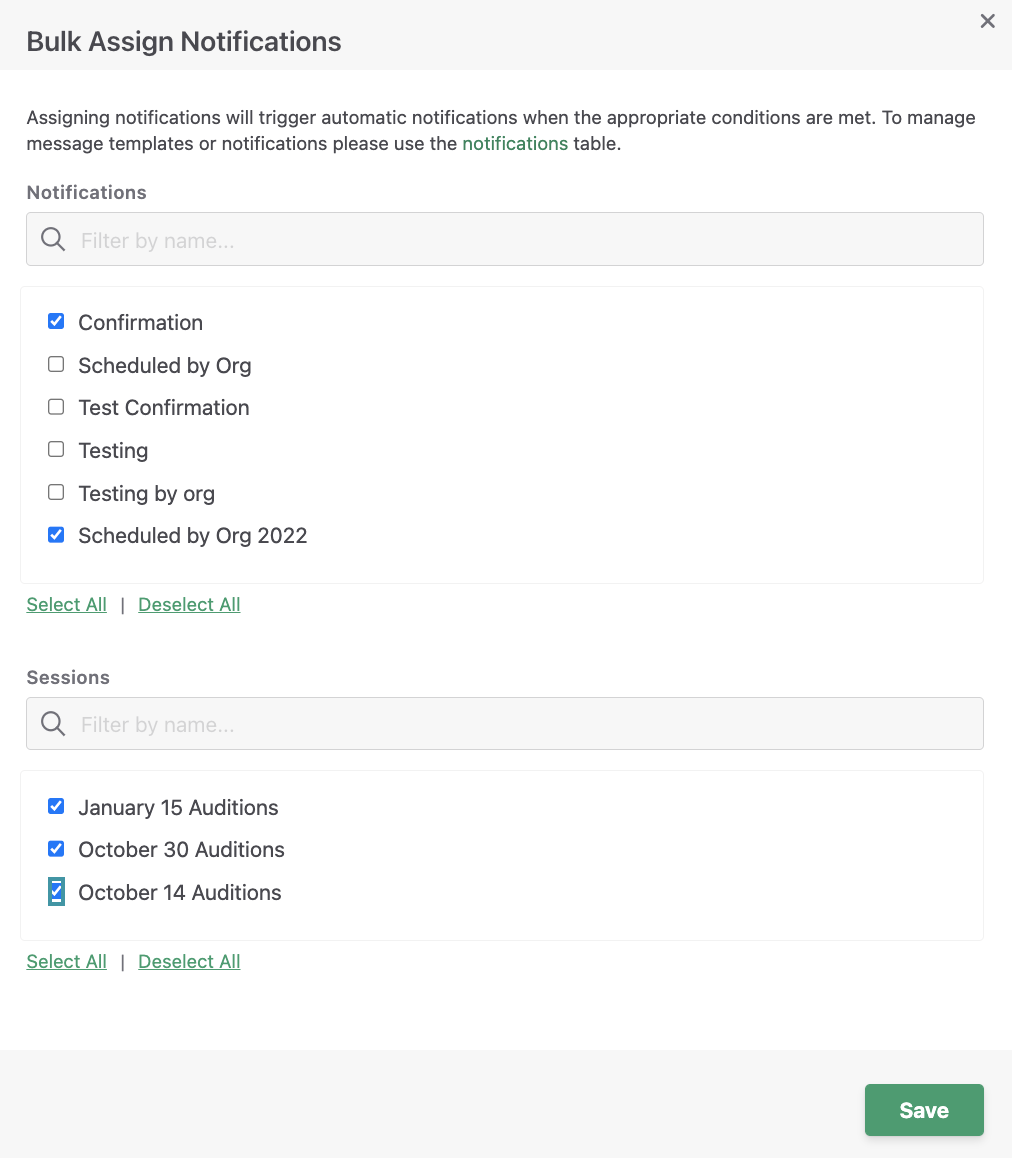Uncheck the Confirmation notification checkbox
This screenshot has width=1012, height=1158.
click(56, 321)
